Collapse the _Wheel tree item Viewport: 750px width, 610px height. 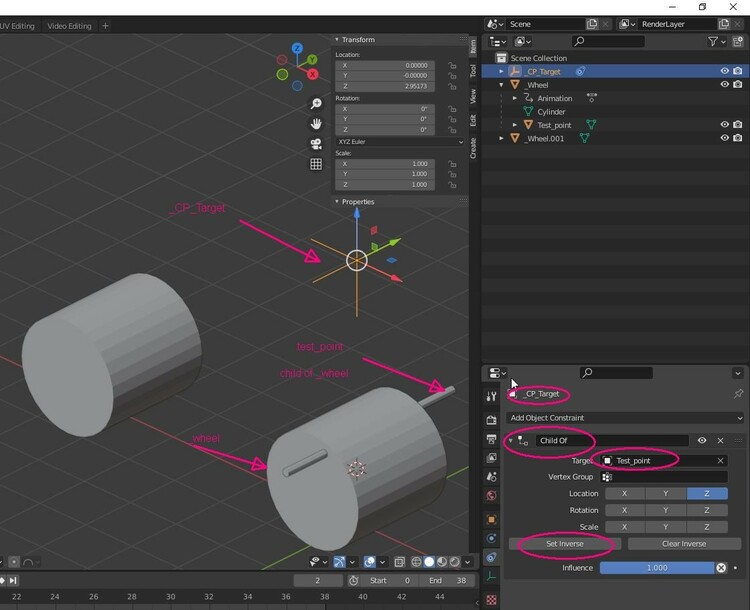(x=502, y=85)
